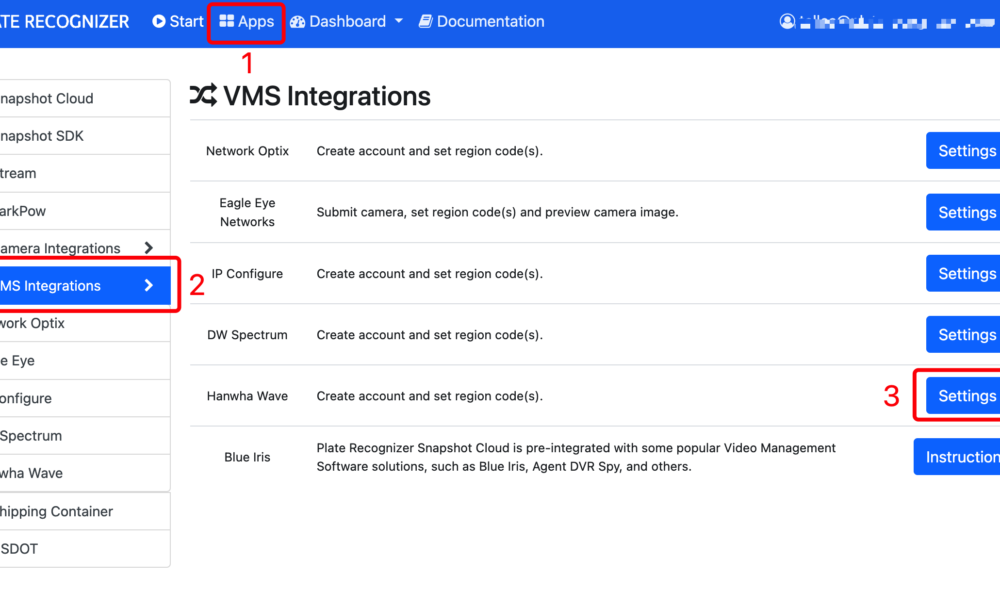
Task: Select Shipping Container in the sidebar
Action: [x=57, y=511]
